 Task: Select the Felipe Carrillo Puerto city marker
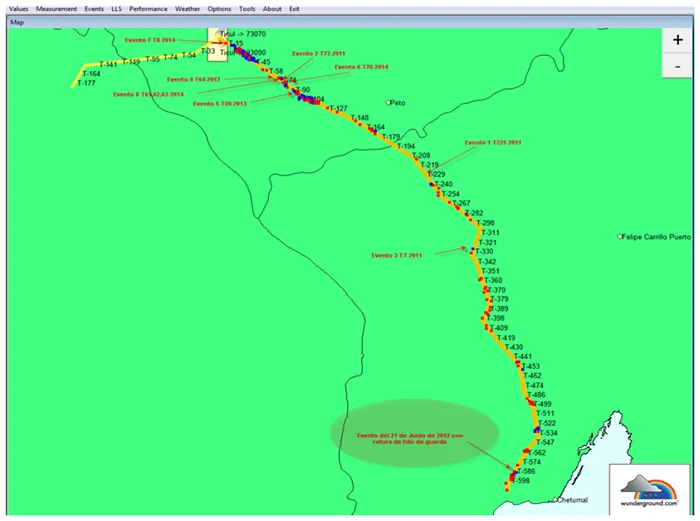pyautogui.click(x=621, y=237)
